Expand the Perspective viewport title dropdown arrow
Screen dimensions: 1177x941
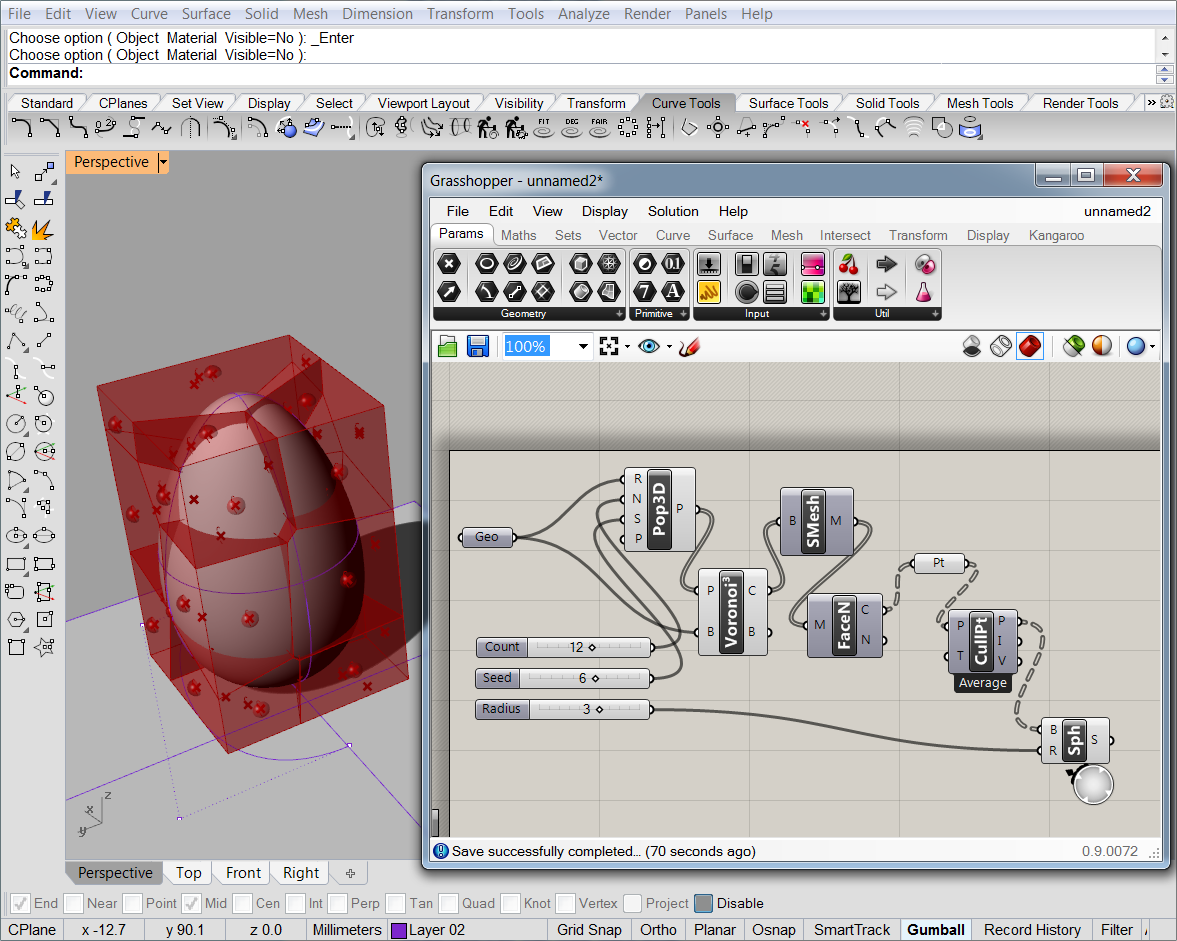[x=163, y=162]
